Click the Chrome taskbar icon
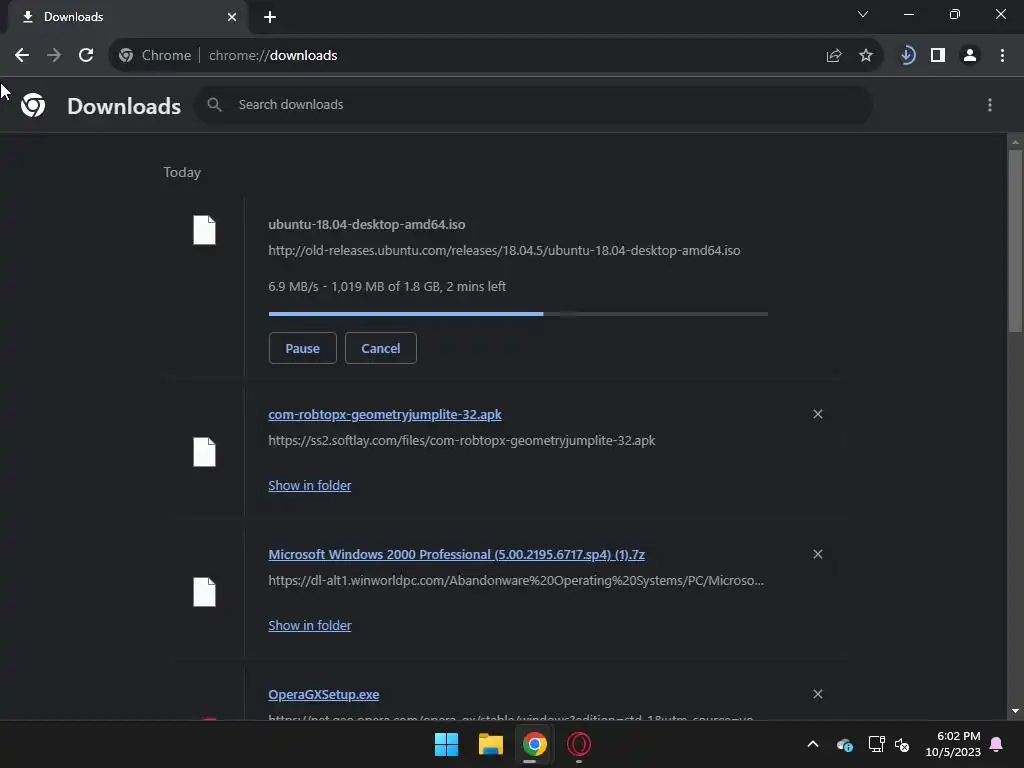This screenshot has width=1024, height=768. tap(534, 744)
